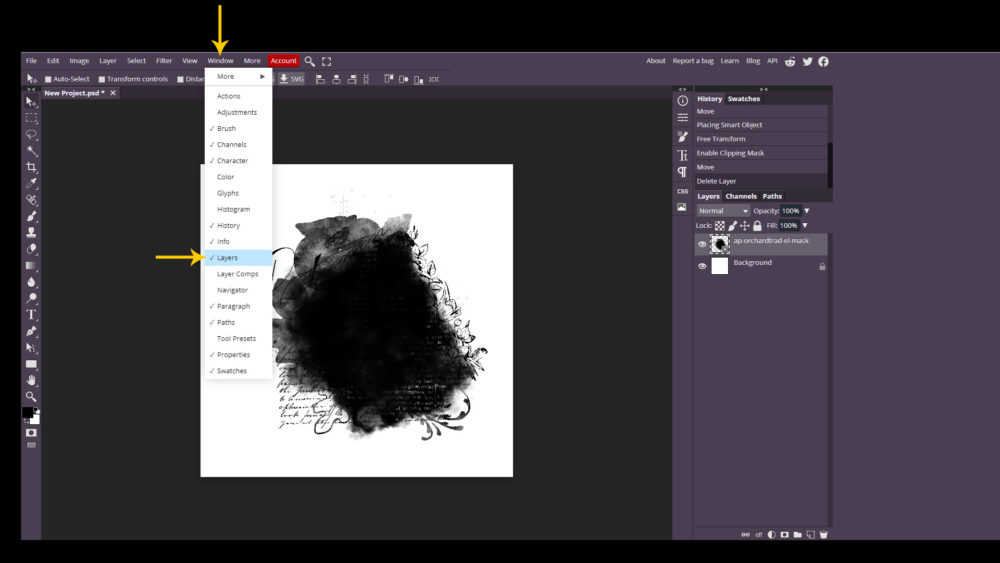Open the Normal blend mode dropdown
The width and height of the screenshot is (1000, 563).
[x=723, y=211]
